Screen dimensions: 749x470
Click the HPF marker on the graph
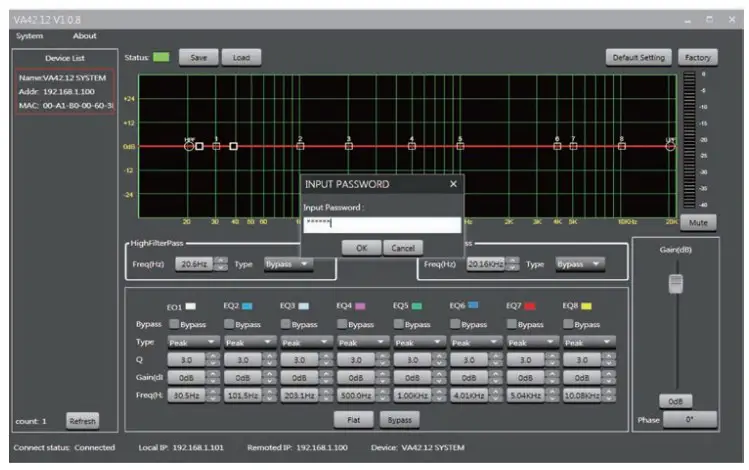(189, 146)
